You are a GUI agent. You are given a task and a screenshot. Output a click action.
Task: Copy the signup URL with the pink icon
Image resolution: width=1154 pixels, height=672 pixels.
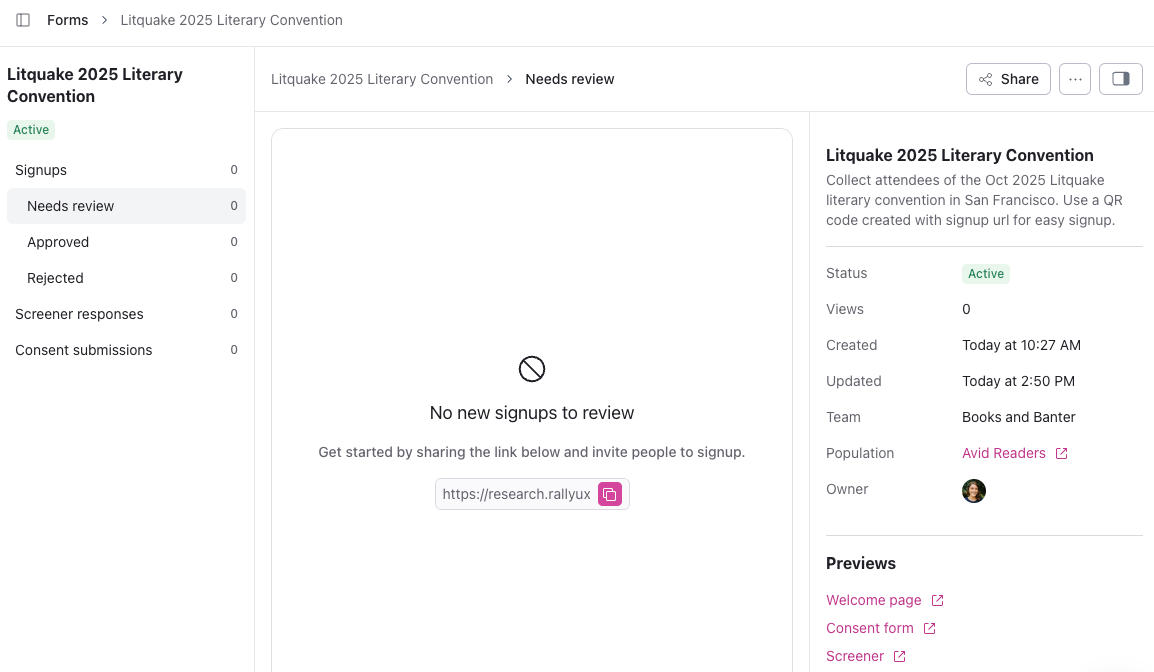[610, 494]
